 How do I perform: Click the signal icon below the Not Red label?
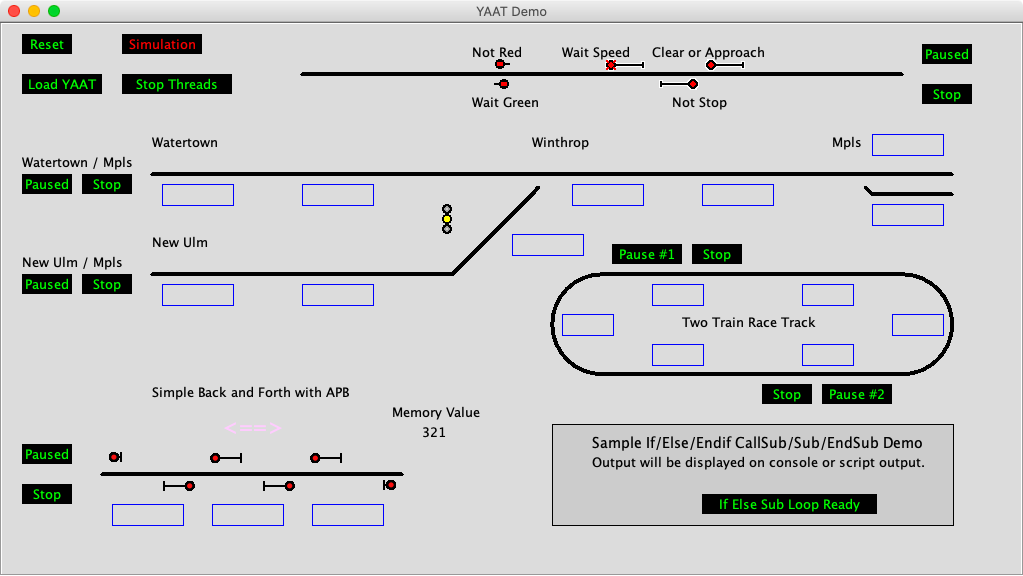[x=501, y=65]
